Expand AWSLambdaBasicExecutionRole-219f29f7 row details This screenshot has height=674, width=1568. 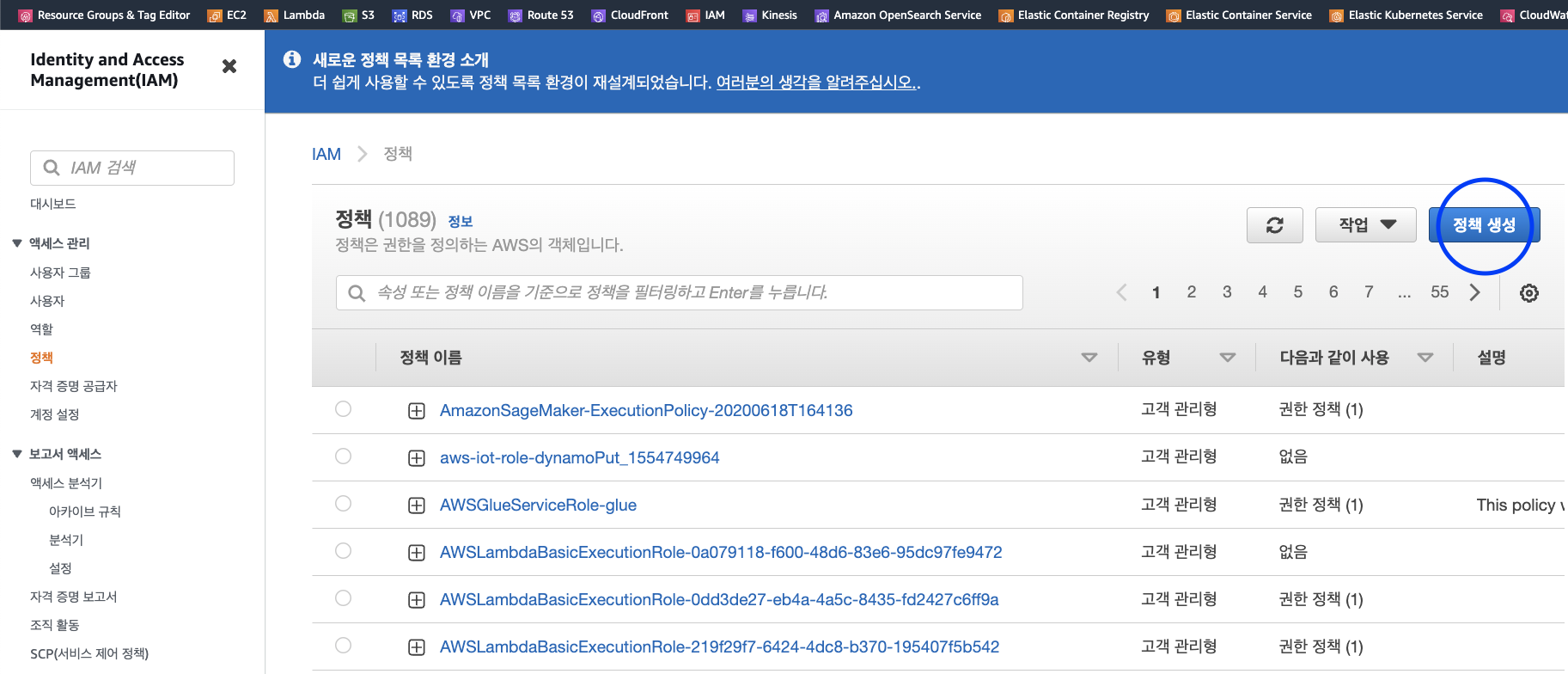[x=417, y=647]
